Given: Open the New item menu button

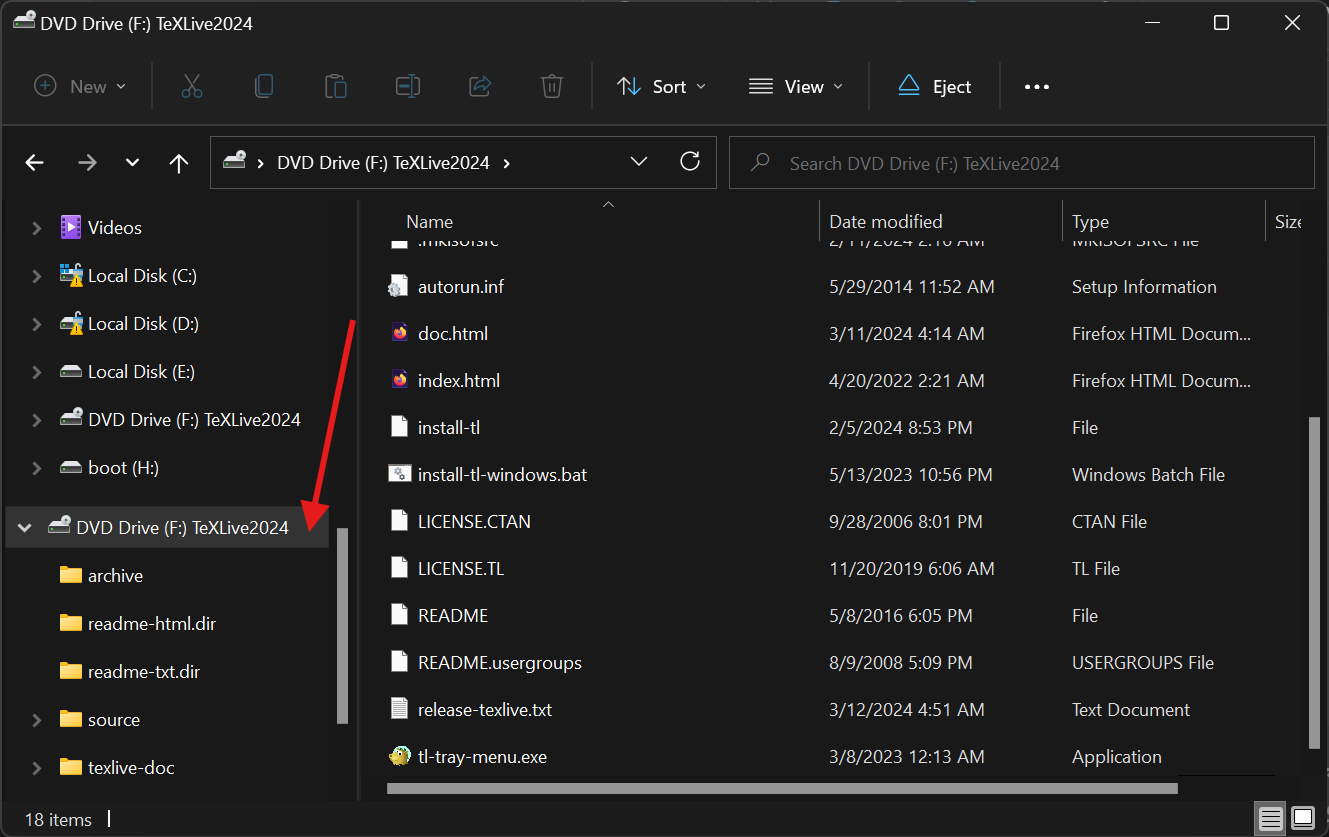Looking at the screenshot, I should pyautogui.click(x=80, y=87).
